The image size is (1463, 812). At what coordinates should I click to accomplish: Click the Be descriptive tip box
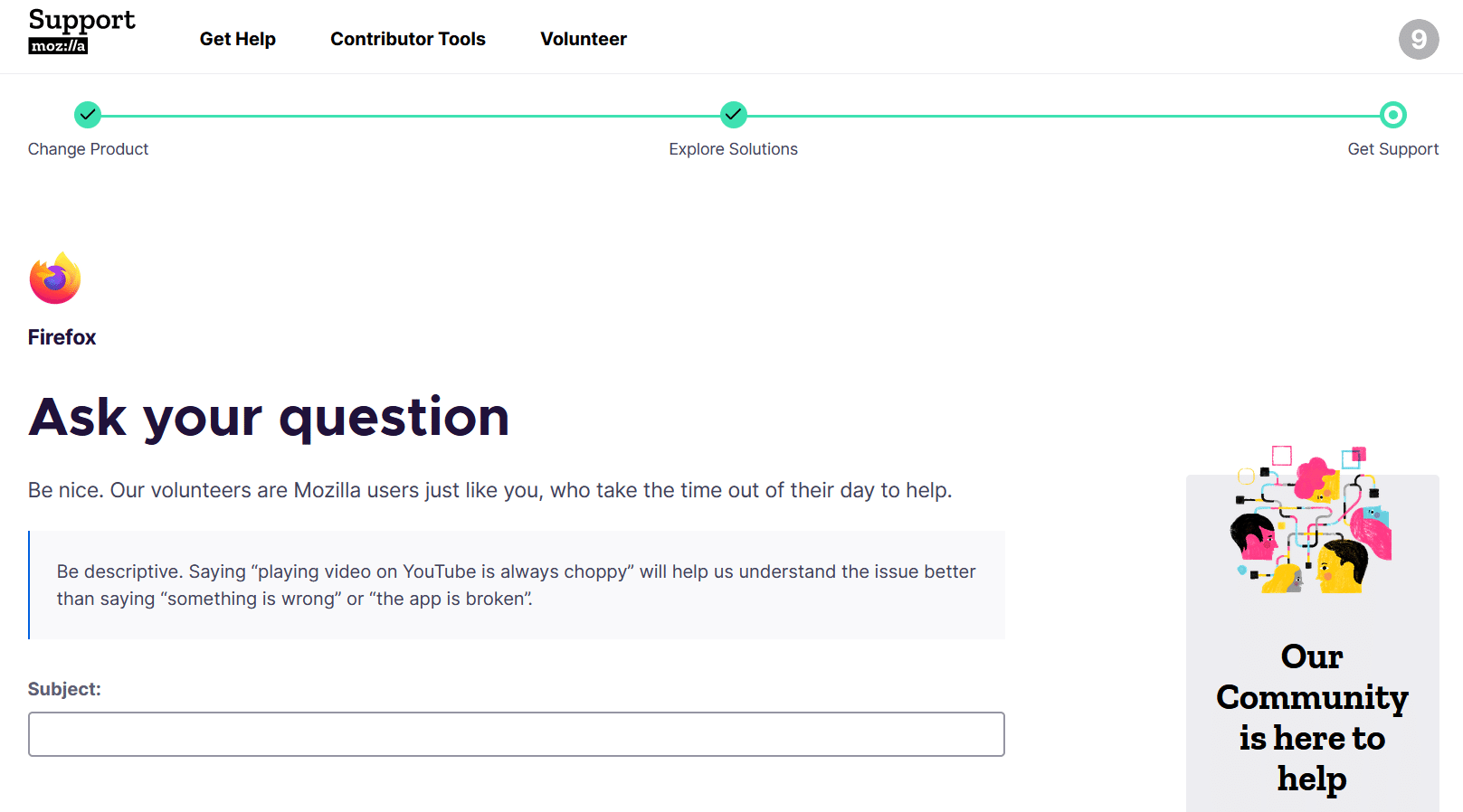517,585
